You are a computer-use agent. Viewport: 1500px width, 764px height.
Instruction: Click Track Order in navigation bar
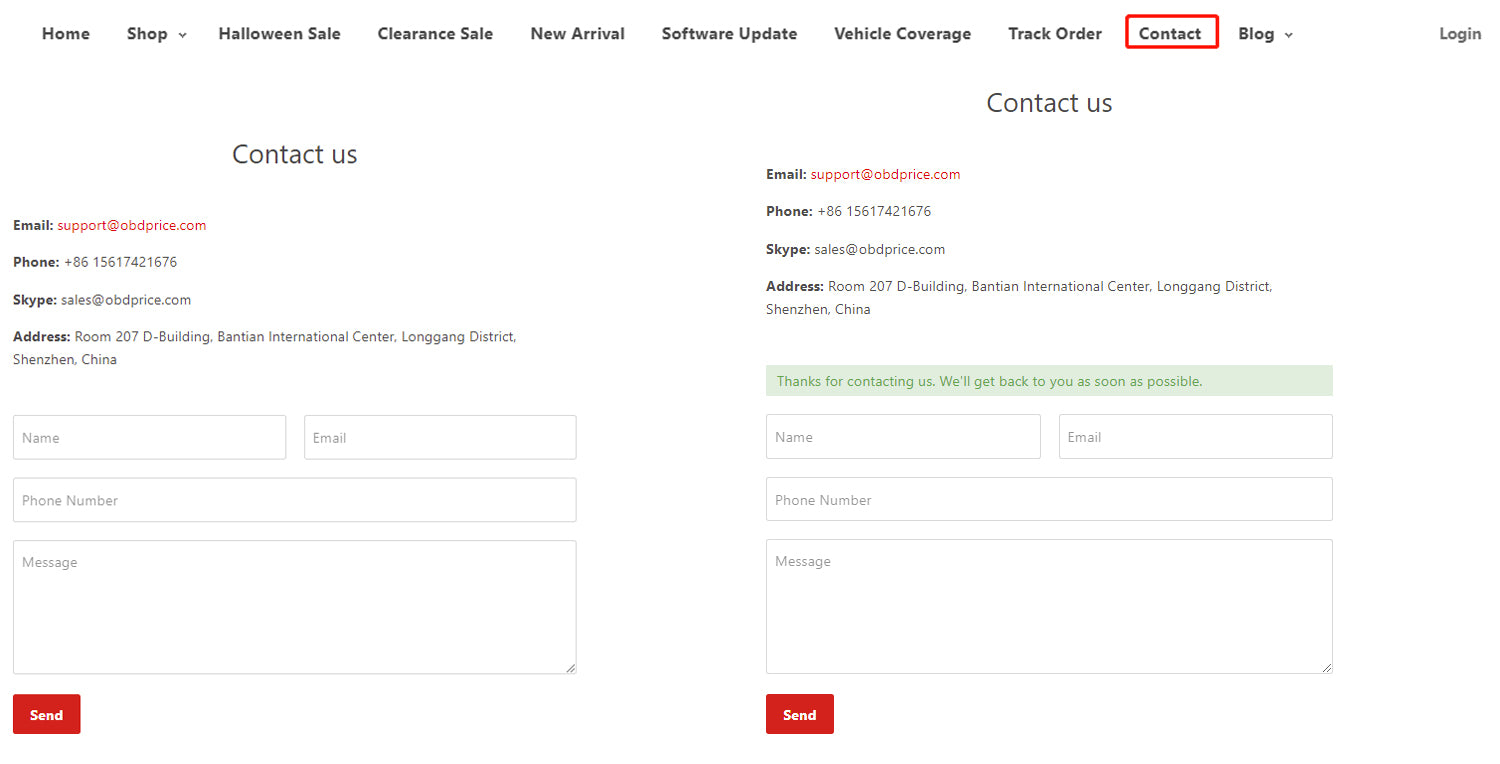[x=1054, y=34]
